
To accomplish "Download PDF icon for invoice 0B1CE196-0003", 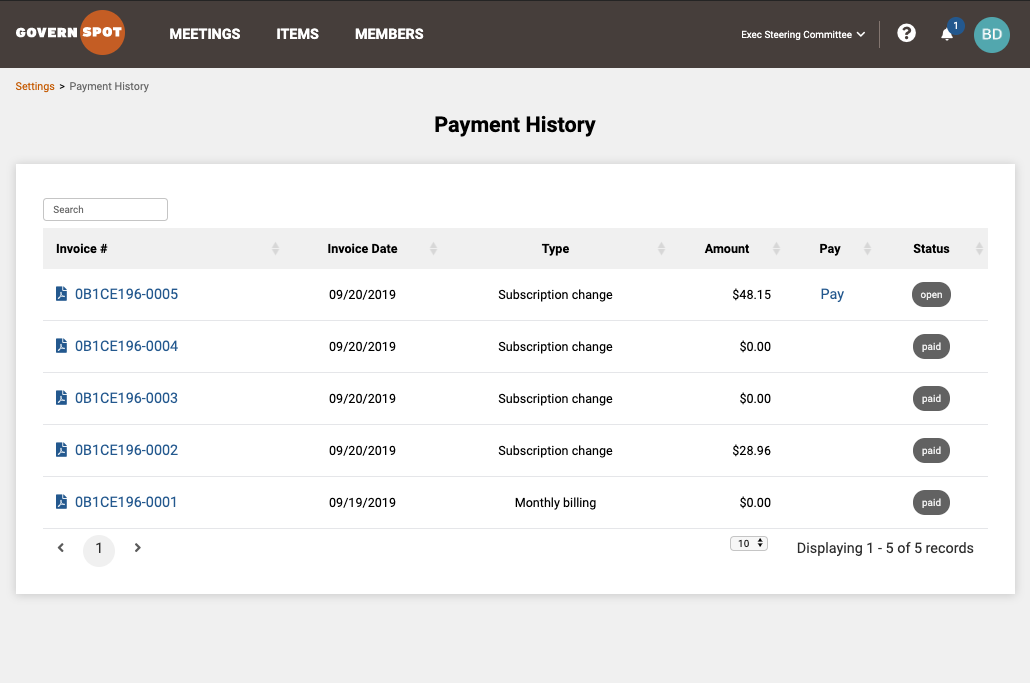I will tap(61, 397).
